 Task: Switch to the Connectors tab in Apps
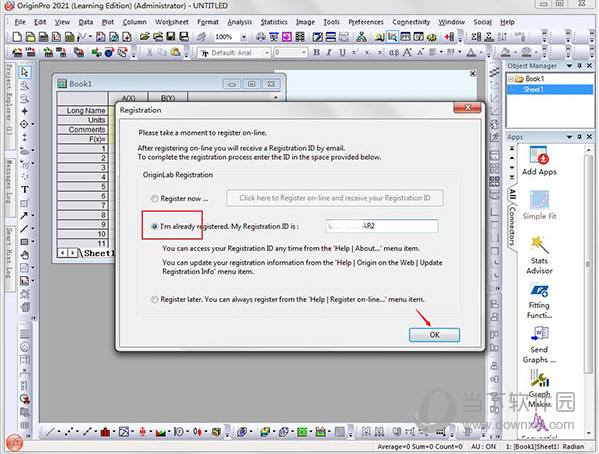coord(512,226)
